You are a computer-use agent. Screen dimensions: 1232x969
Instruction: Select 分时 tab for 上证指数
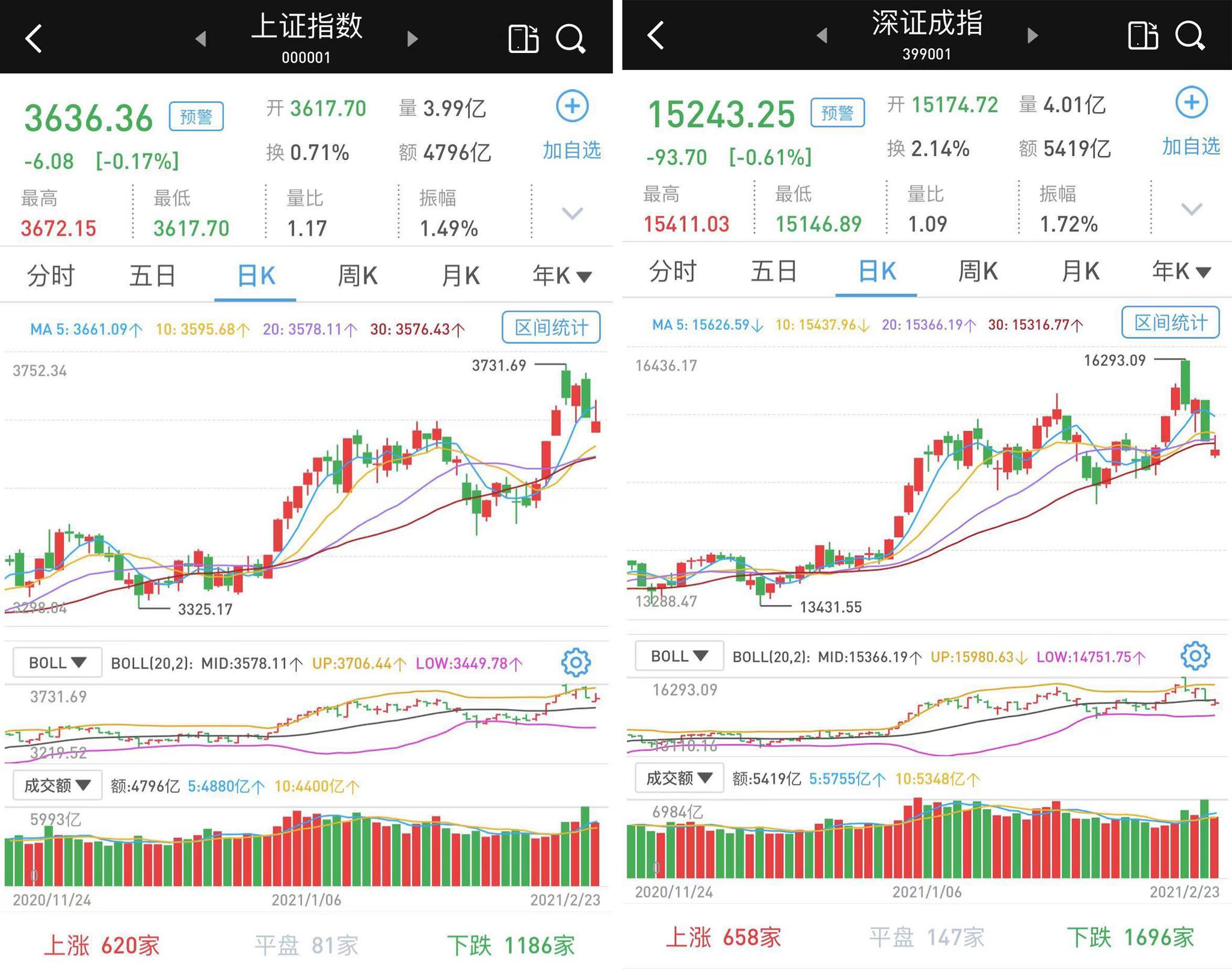[x=51, y=276]
